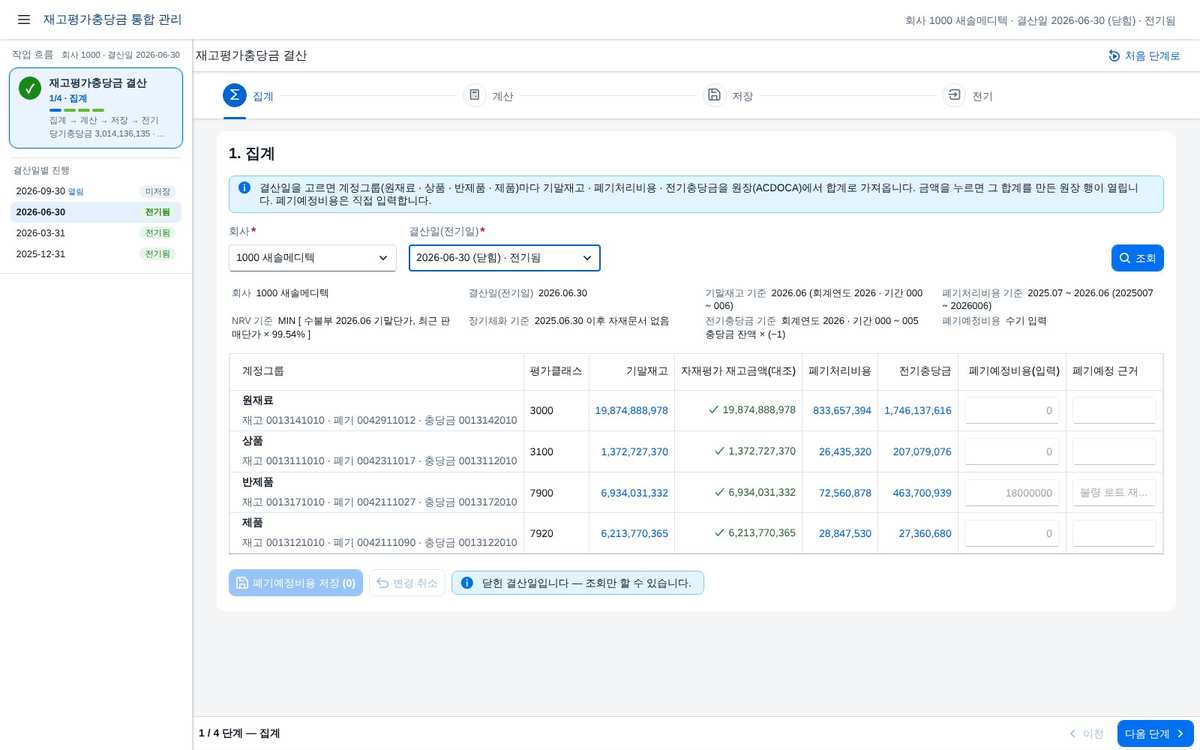
Task: Open the hamburger navigation menu
Action: (24, 20)
